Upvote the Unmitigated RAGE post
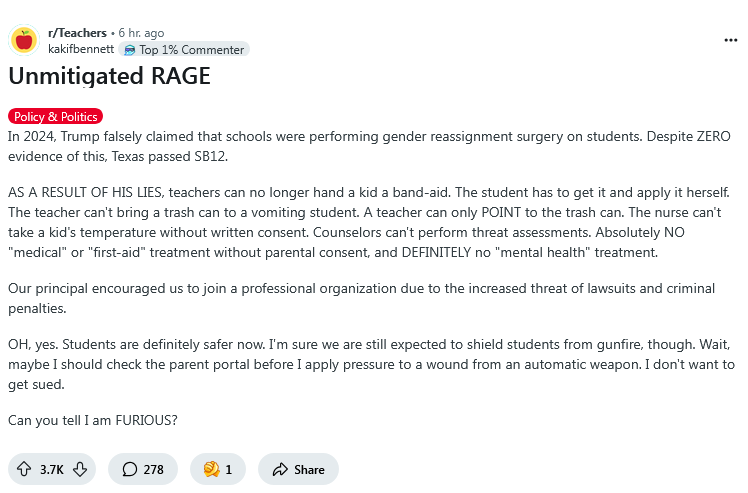Viewport: 748px width, 493px height. (x=24, y=469)
